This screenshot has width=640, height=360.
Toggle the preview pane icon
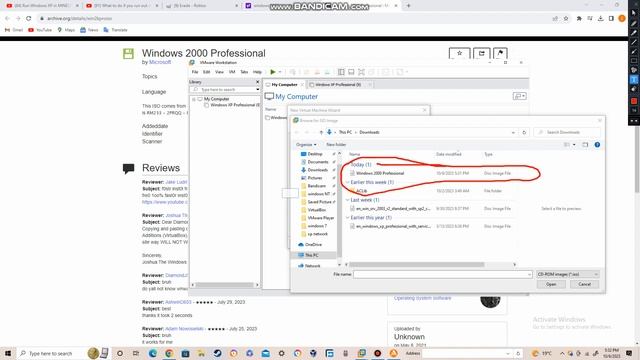coord(585,144)
